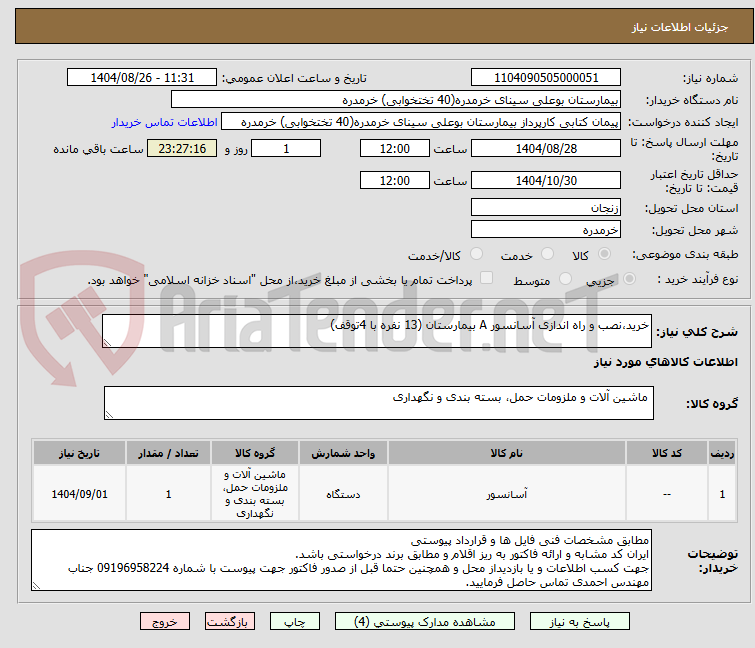Select the جزیی purchase type radio
The image size is (755, 648).
[629, 279]
